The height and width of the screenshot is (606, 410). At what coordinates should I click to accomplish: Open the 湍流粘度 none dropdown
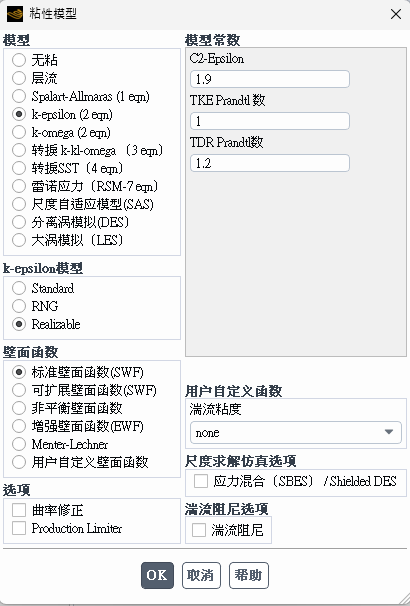[x=296, y=432]
